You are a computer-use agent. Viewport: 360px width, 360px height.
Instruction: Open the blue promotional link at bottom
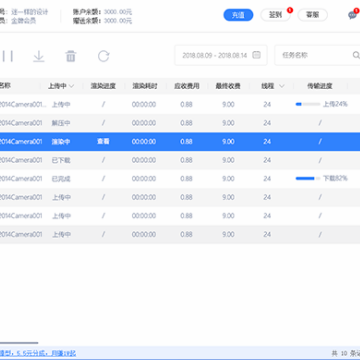coord(38,353)
